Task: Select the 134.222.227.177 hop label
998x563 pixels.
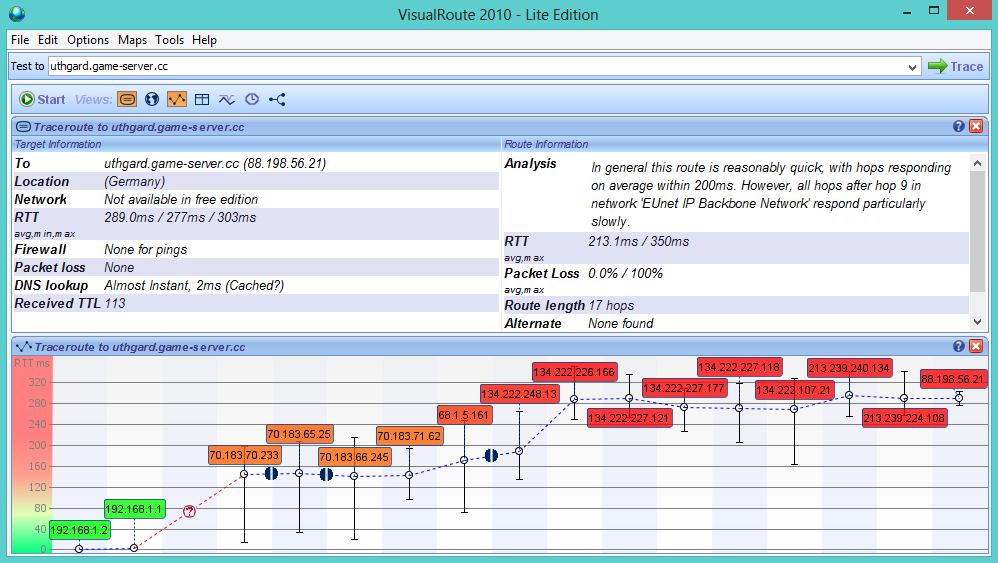Action: 684,388
